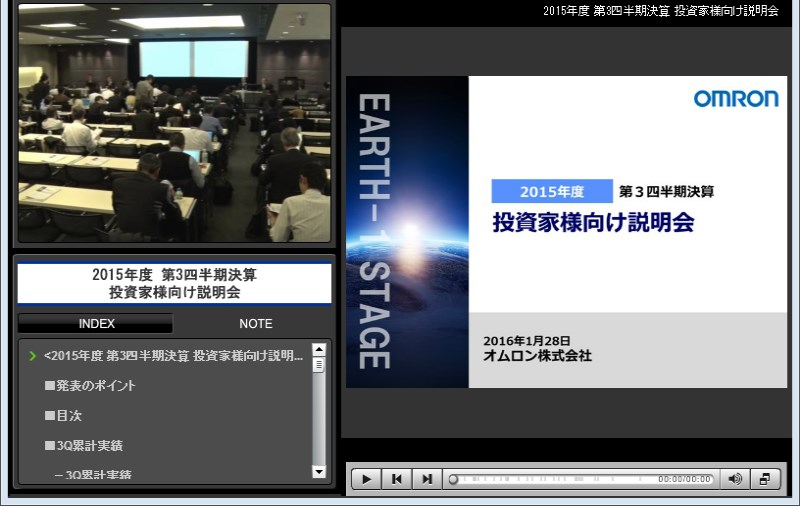The height and width of the screenshot is (506, 800).
Task: Open the NOTE tab
Action: [256, 323]
